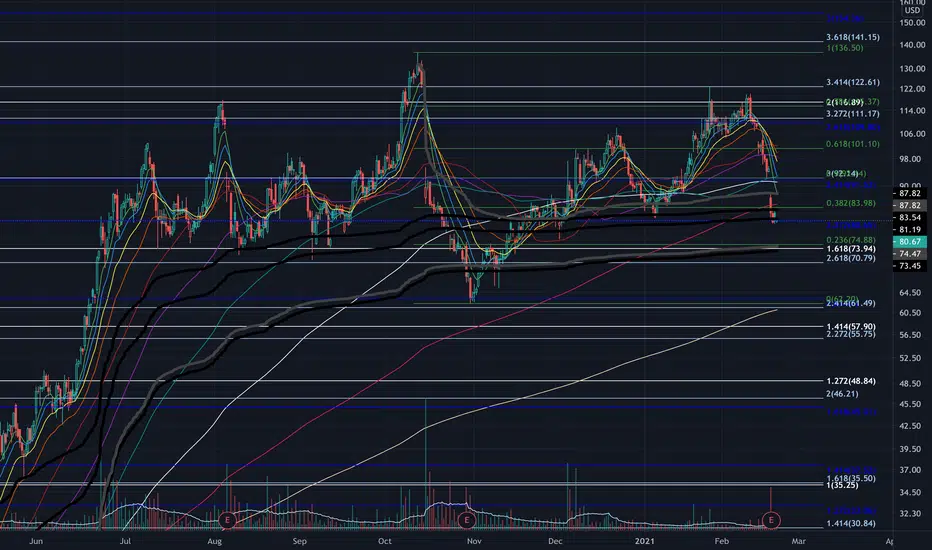Select the current price label 80.67

pos(909,241)
